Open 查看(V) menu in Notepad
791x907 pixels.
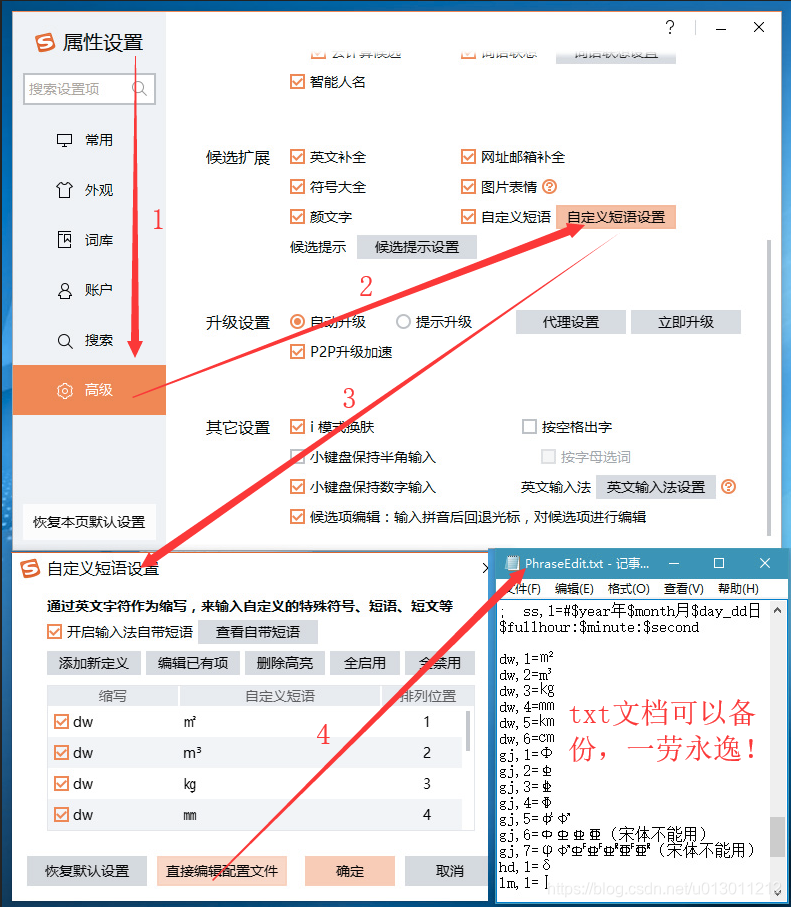[x=683, y=589]
